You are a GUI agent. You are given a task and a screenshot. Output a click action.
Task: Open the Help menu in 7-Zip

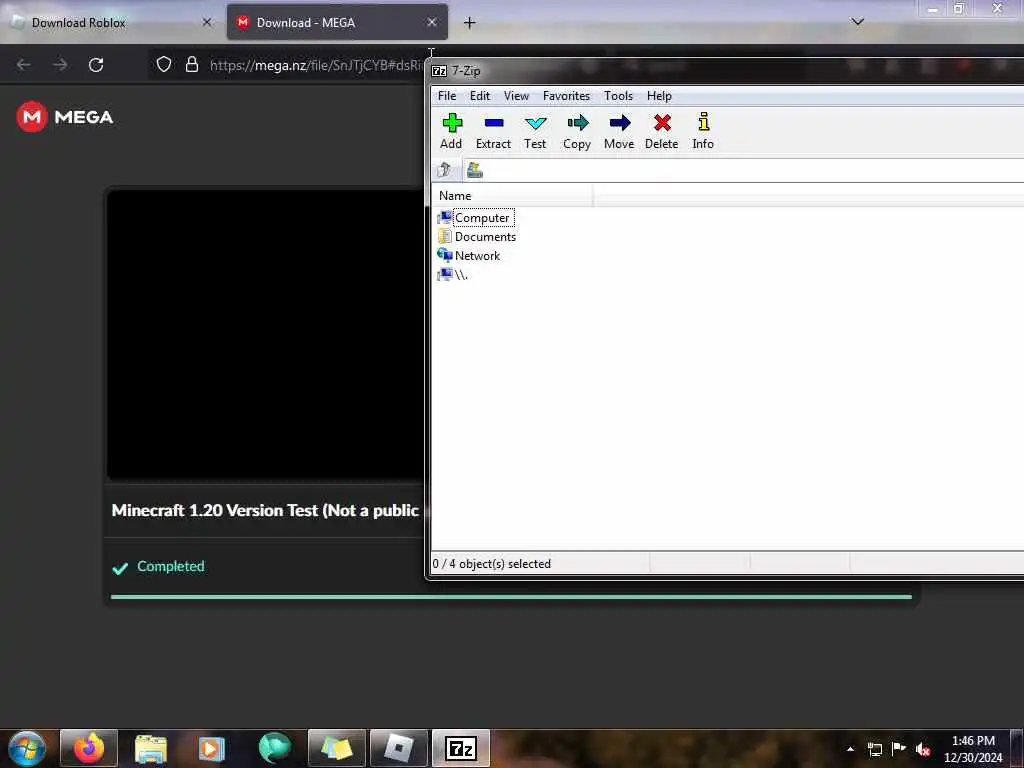(660, 96)
